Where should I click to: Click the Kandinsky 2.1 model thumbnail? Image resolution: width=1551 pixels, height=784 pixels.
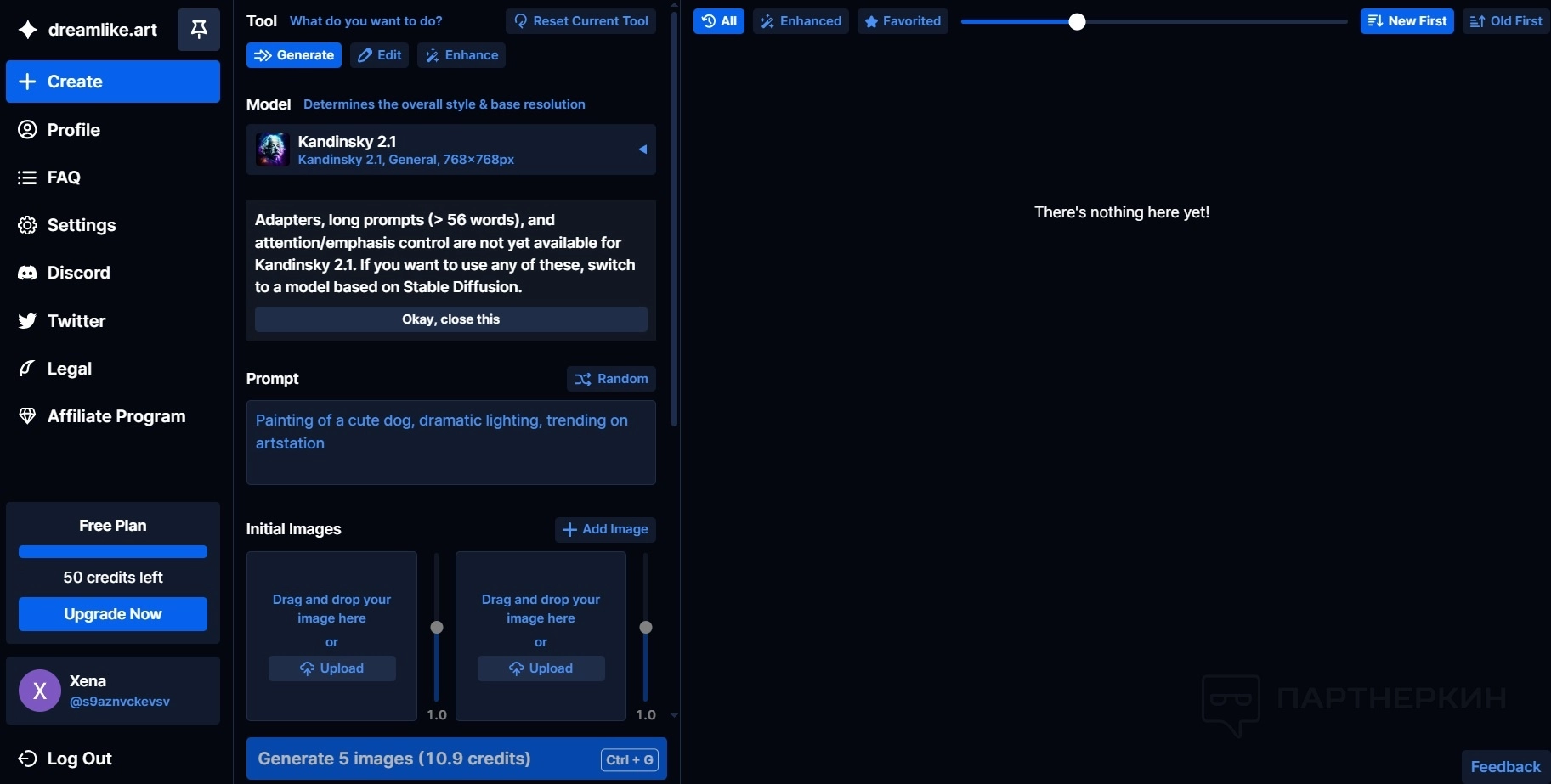click(273, 149)
